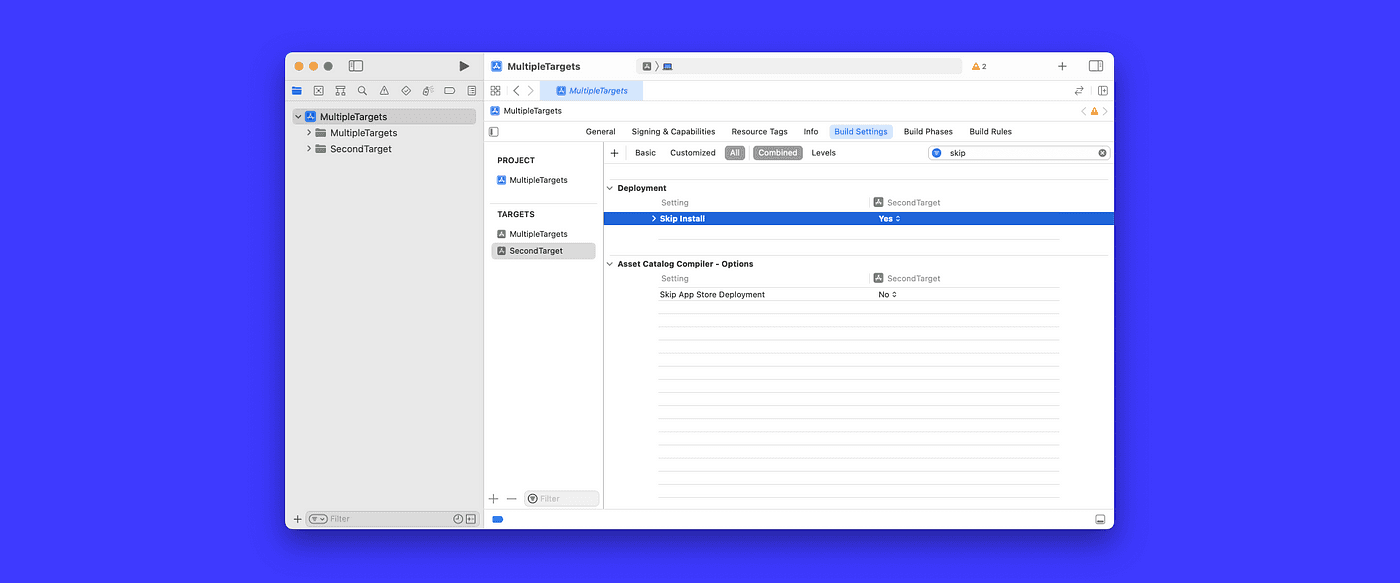Switch to the Build Phases tab
The width and height of the screenshot is (1400, 583).
927,131
